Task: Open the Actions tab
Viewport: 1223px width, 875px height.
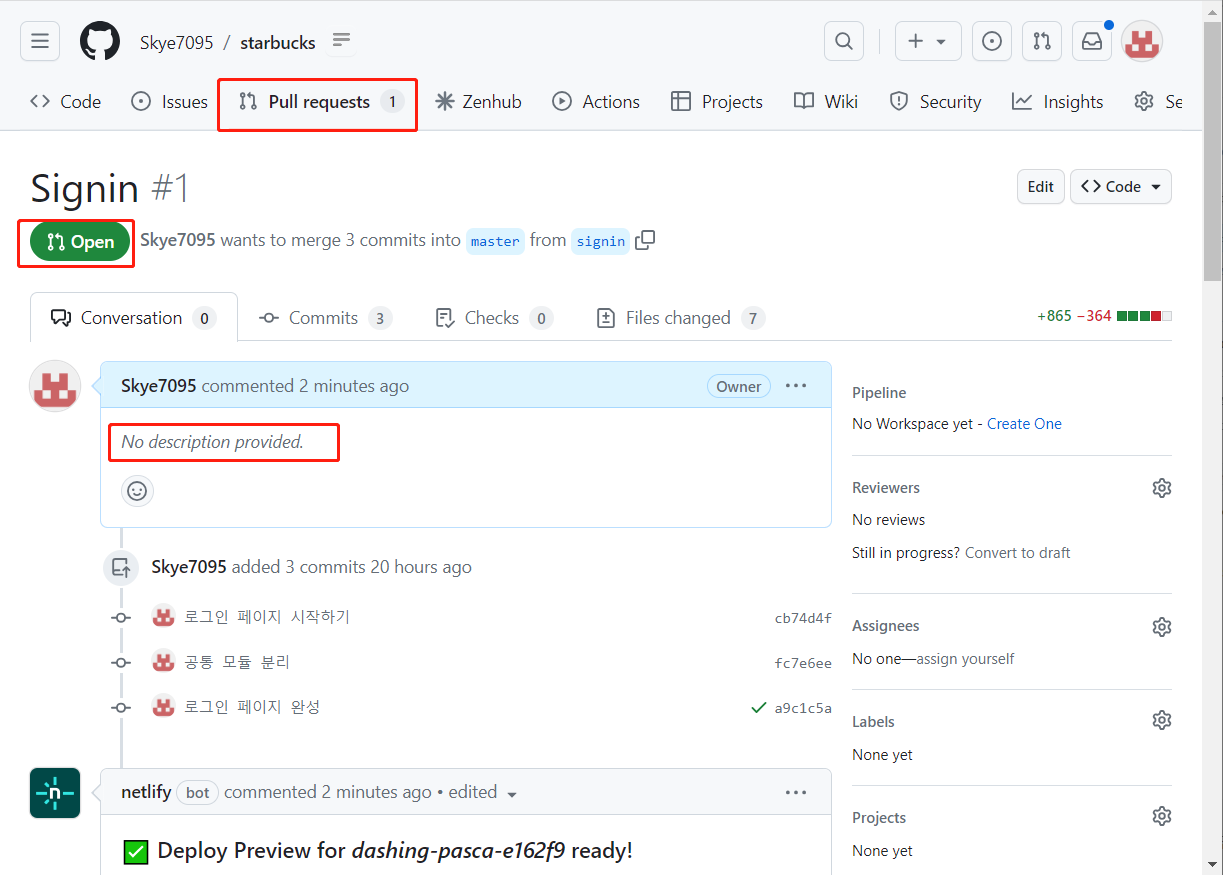Action: [x=596, y=102]
